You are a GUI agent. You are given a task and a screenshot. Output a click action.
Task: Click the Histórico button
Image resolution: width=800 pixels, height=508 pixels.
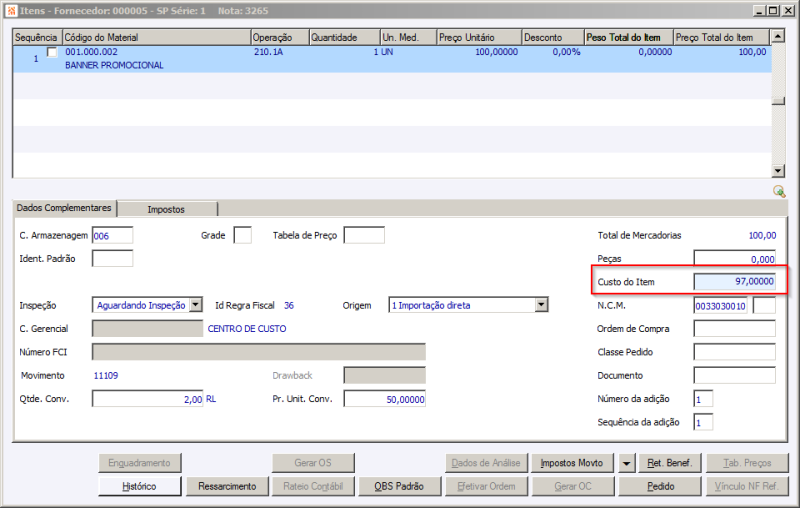[x=139, y=487]
